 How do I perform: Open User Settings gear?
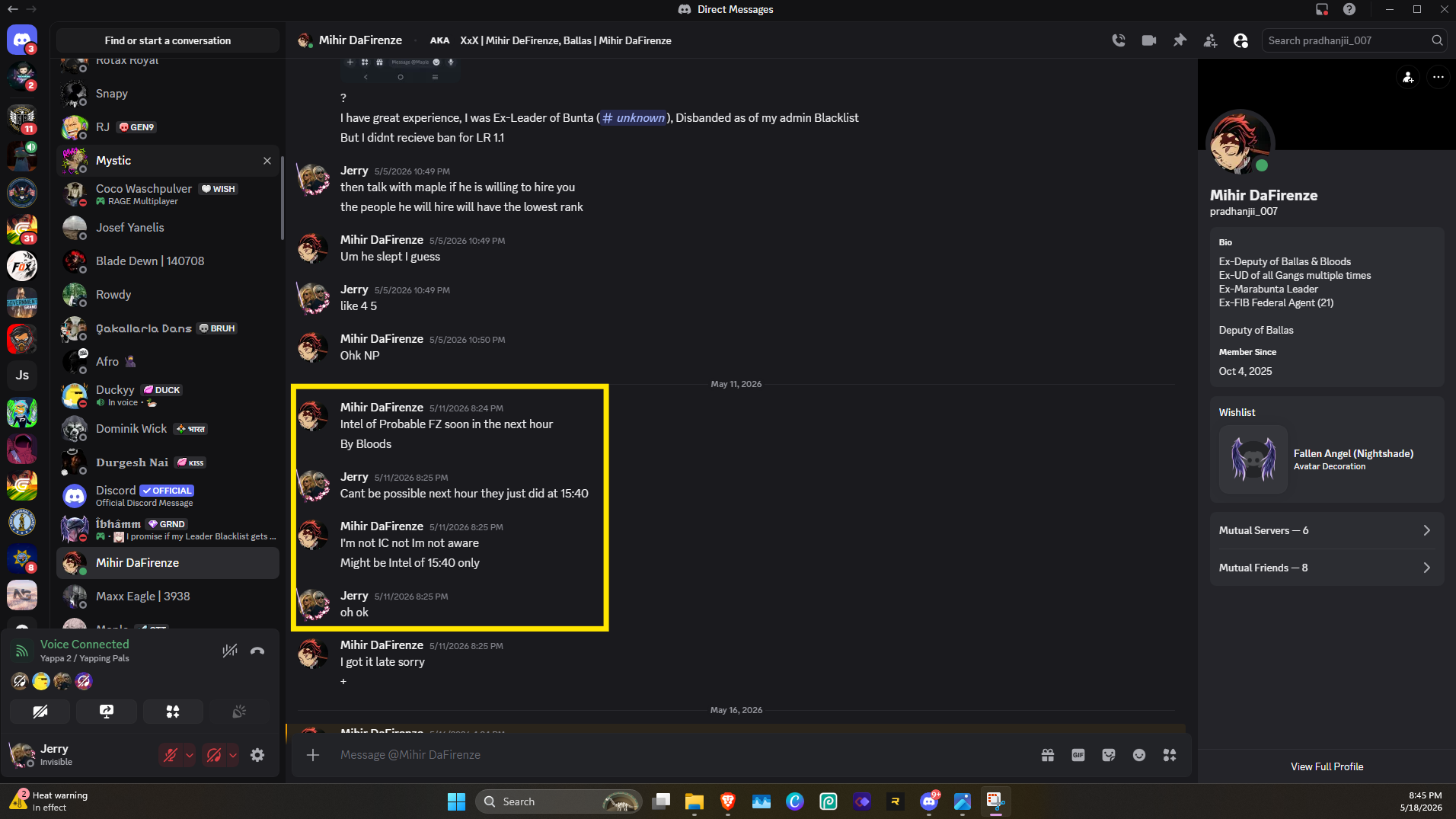pos(257,755)
